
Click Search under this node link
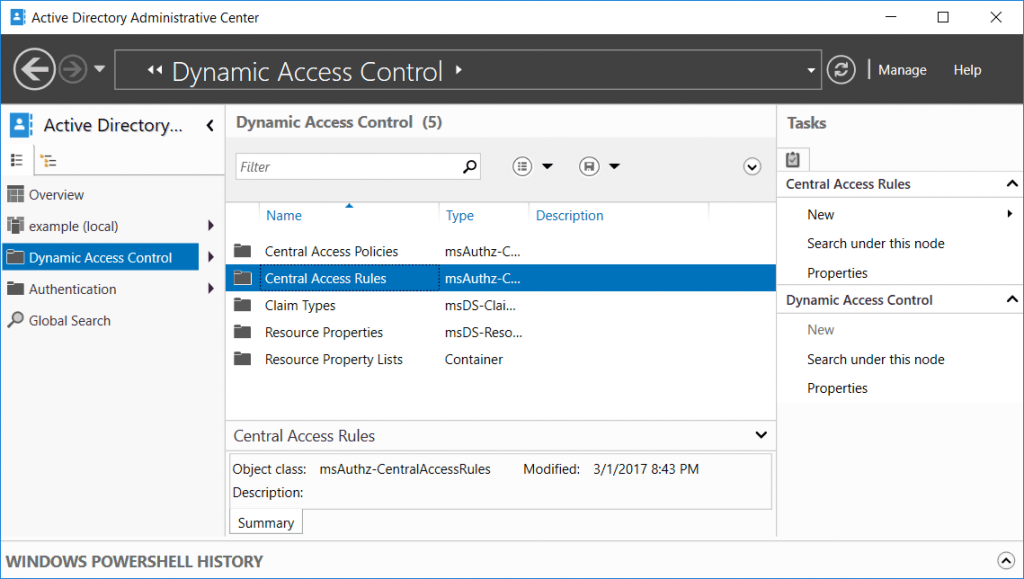tap(875, 243)
